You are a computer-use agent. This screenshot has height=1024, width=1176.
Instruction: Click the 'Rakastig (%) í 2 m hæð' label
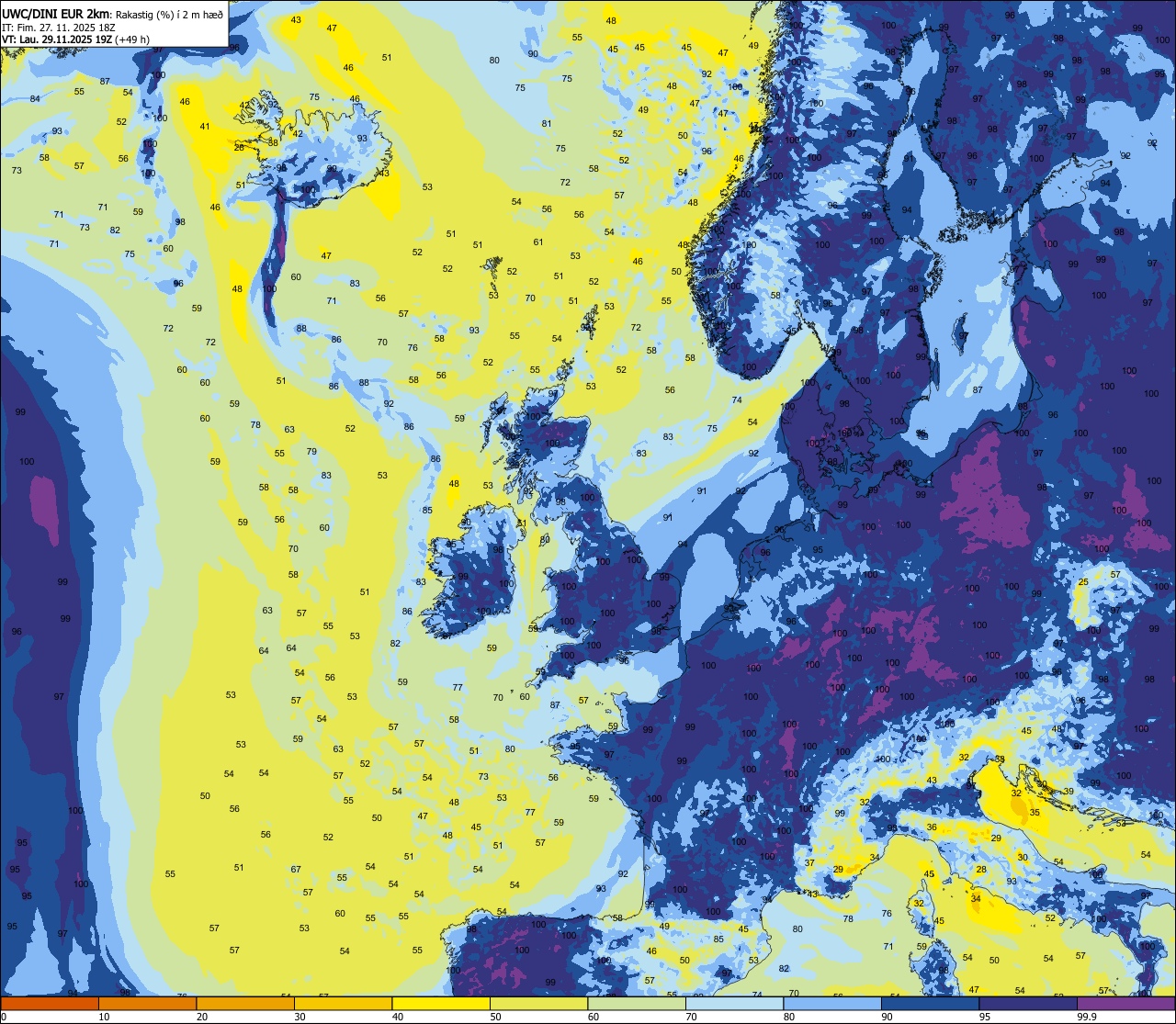(x=169, y=14)
